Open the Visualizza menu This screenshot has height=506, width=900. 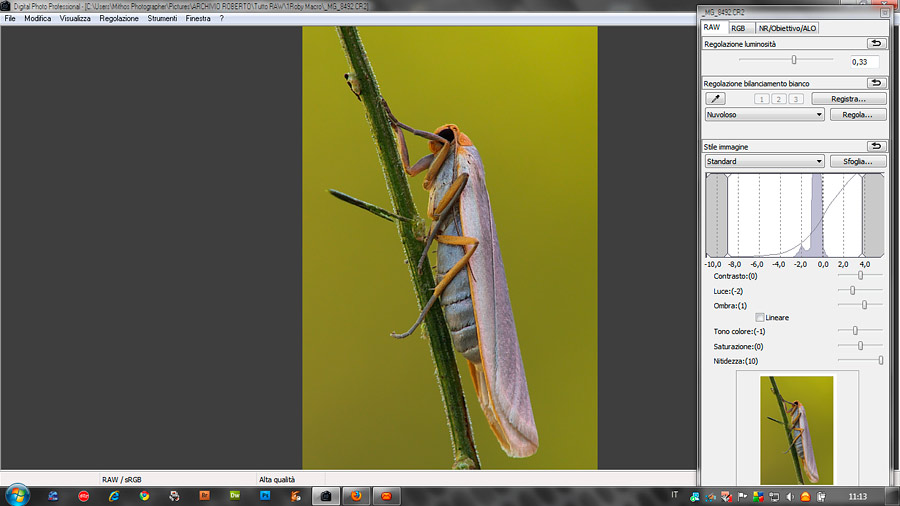coord(75,18)
